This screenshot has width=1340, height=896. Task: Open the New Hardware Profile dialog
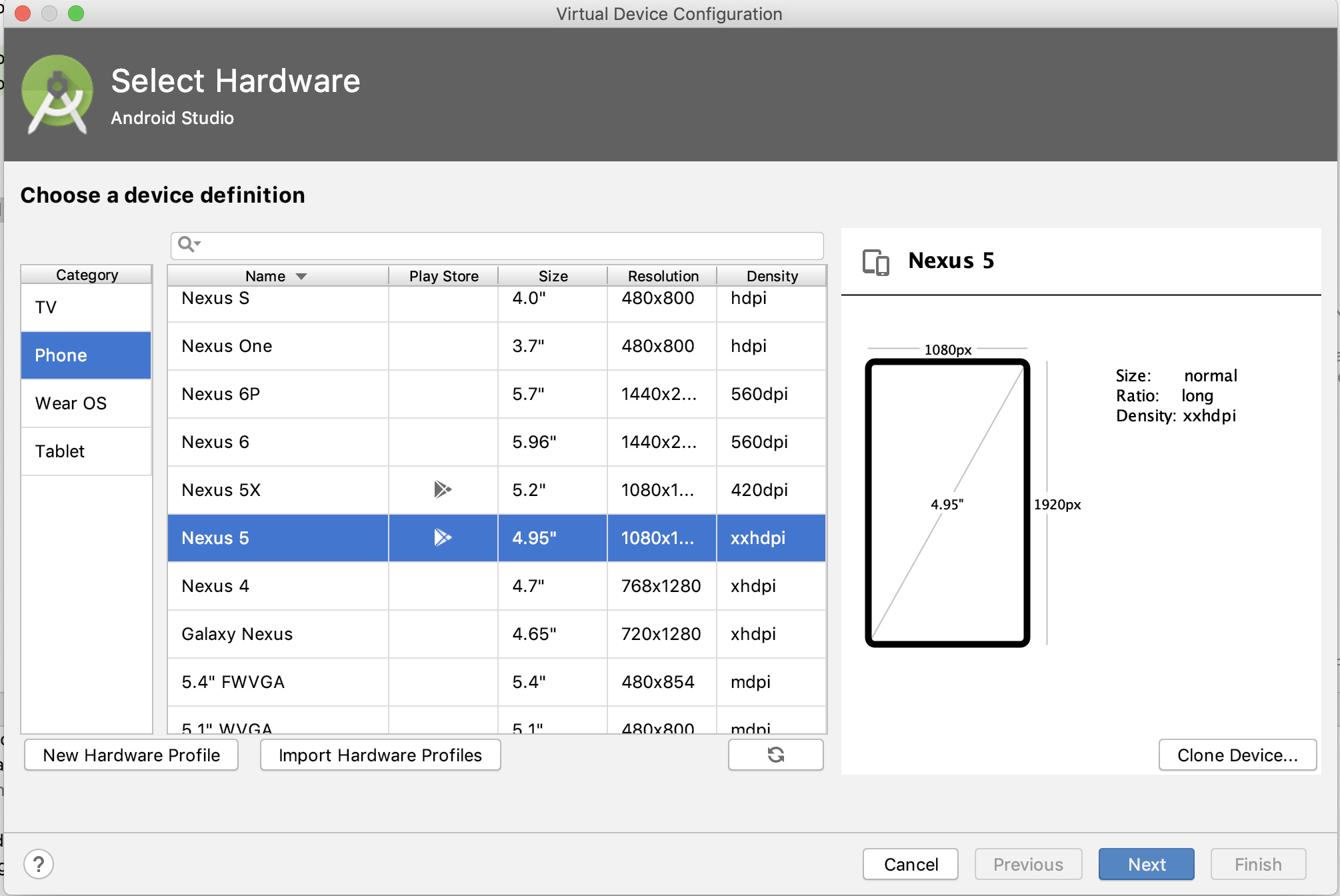[x=131, y=755]
